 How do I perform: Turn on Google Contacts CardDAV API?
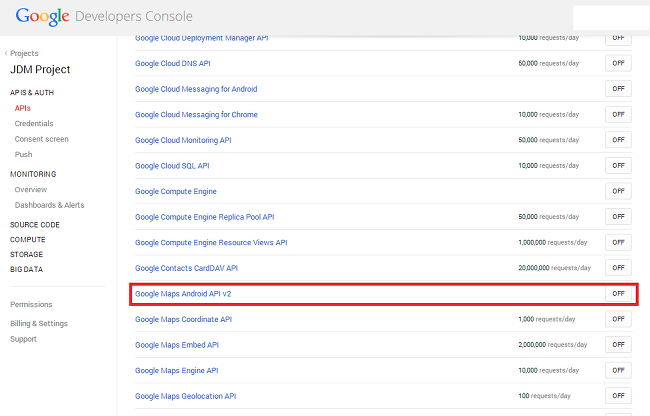(x=618, y=268)
